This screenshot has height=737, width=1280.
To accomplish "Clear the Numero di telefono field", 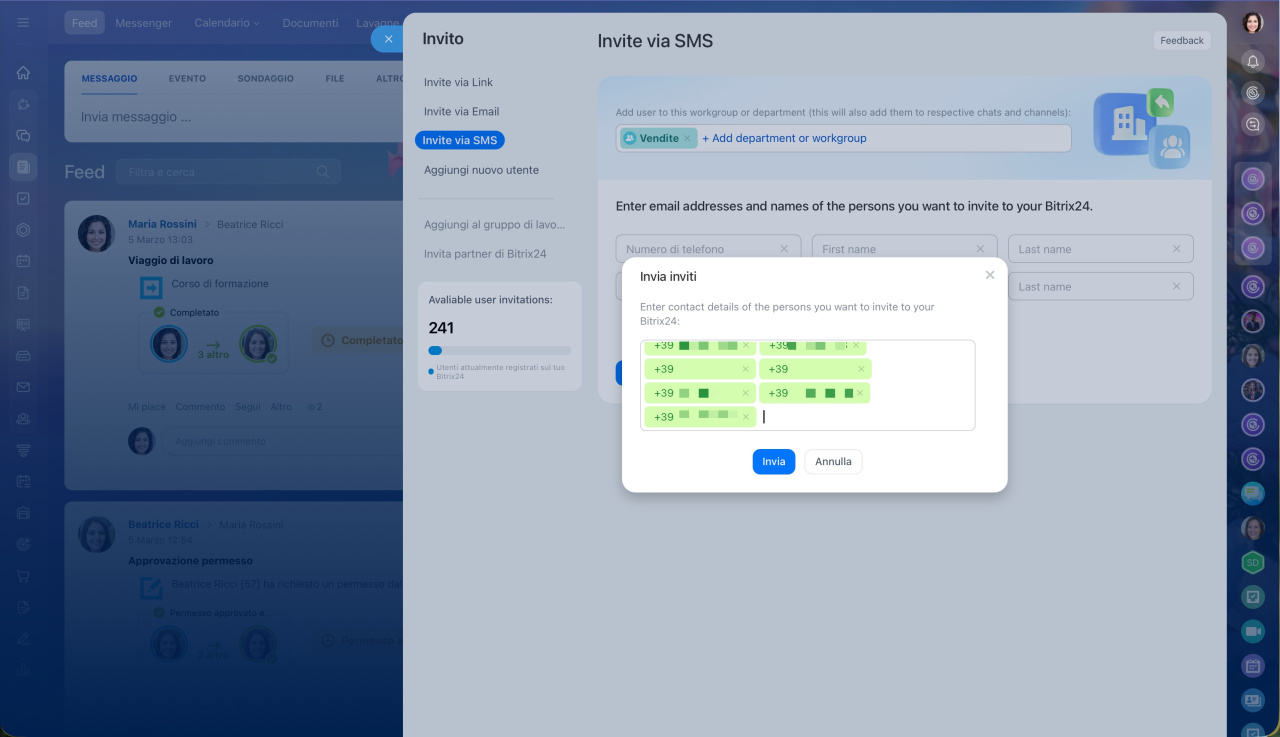I will coord(784,249).
